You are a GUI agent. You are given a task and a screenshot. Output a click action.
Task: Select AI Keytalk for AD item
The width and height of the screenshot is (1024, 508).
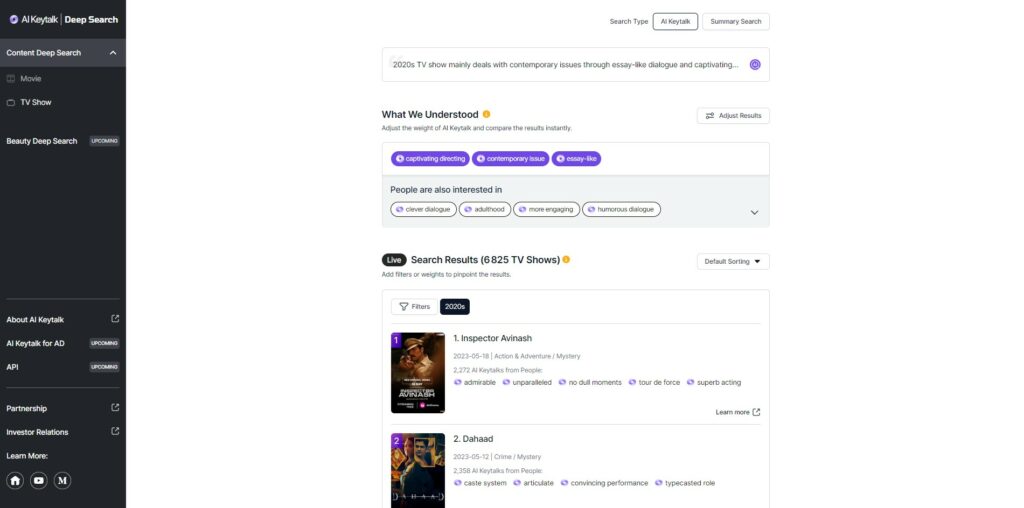coord(35,343)
